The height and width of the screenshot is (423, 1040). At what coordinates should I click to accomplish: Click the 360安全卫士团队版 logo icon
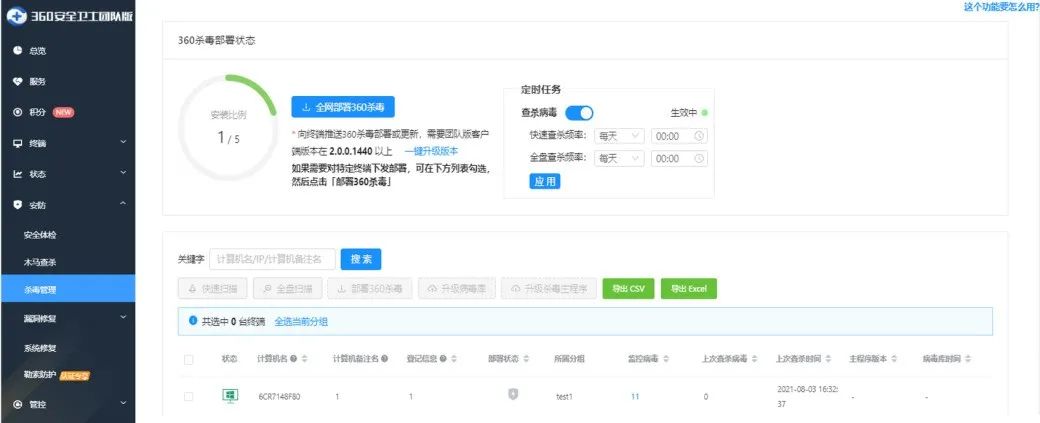(17, 16)
